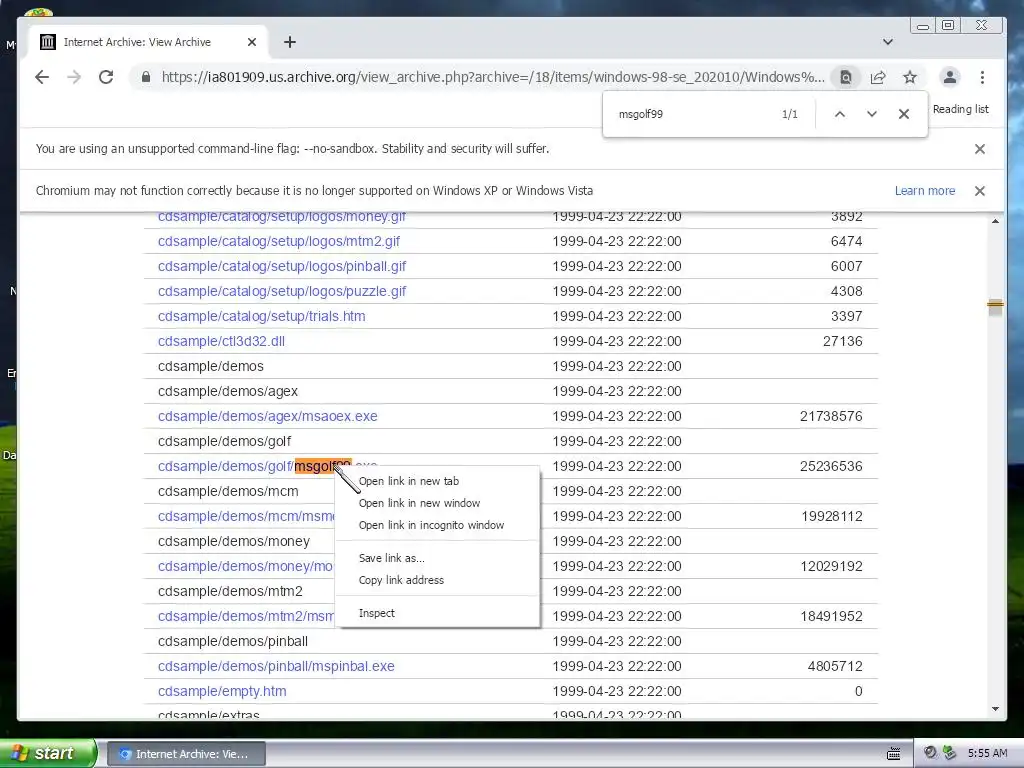Screen dimensions: 1024x768
Task: Go to previous find result
Action: pyautogui.click(x=840, y=114)
